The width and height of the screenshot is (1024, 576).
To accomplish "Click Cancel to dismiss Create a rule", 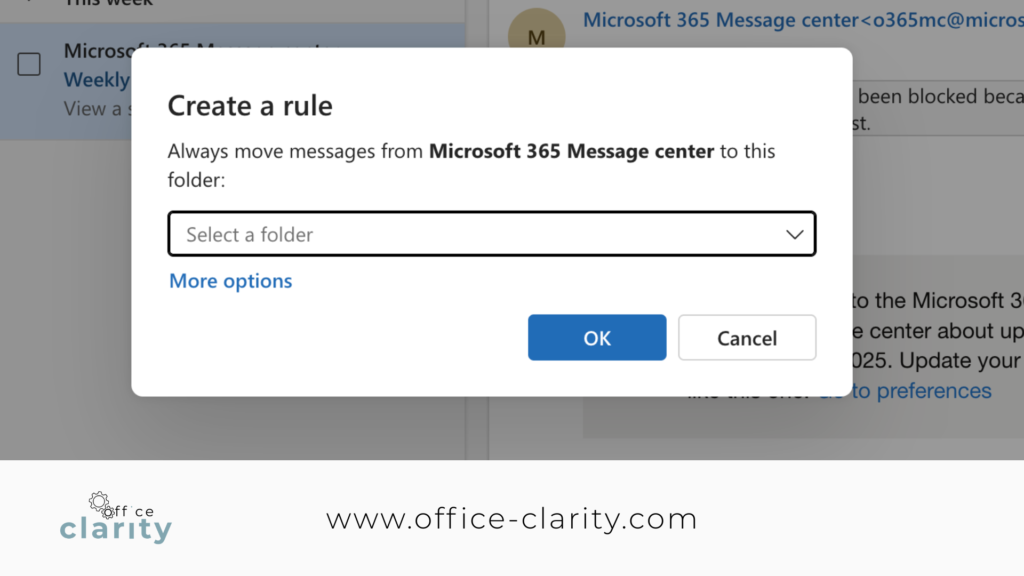I will [747, 337].
